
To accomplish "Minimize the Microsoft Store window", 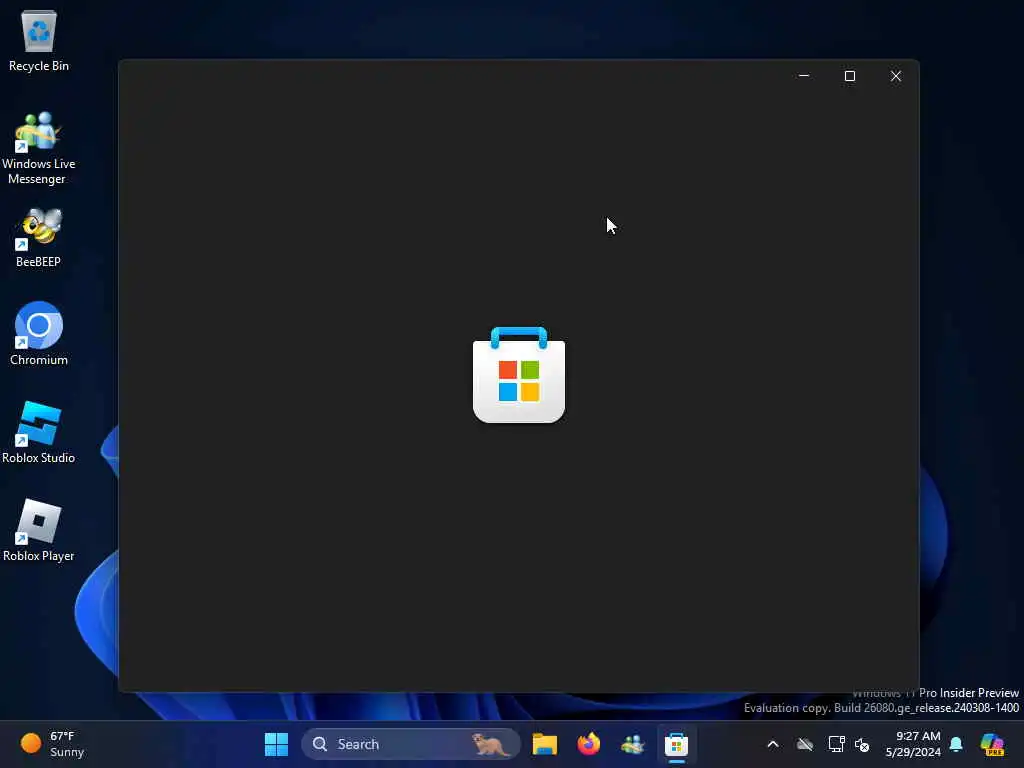I will [804, 76].
